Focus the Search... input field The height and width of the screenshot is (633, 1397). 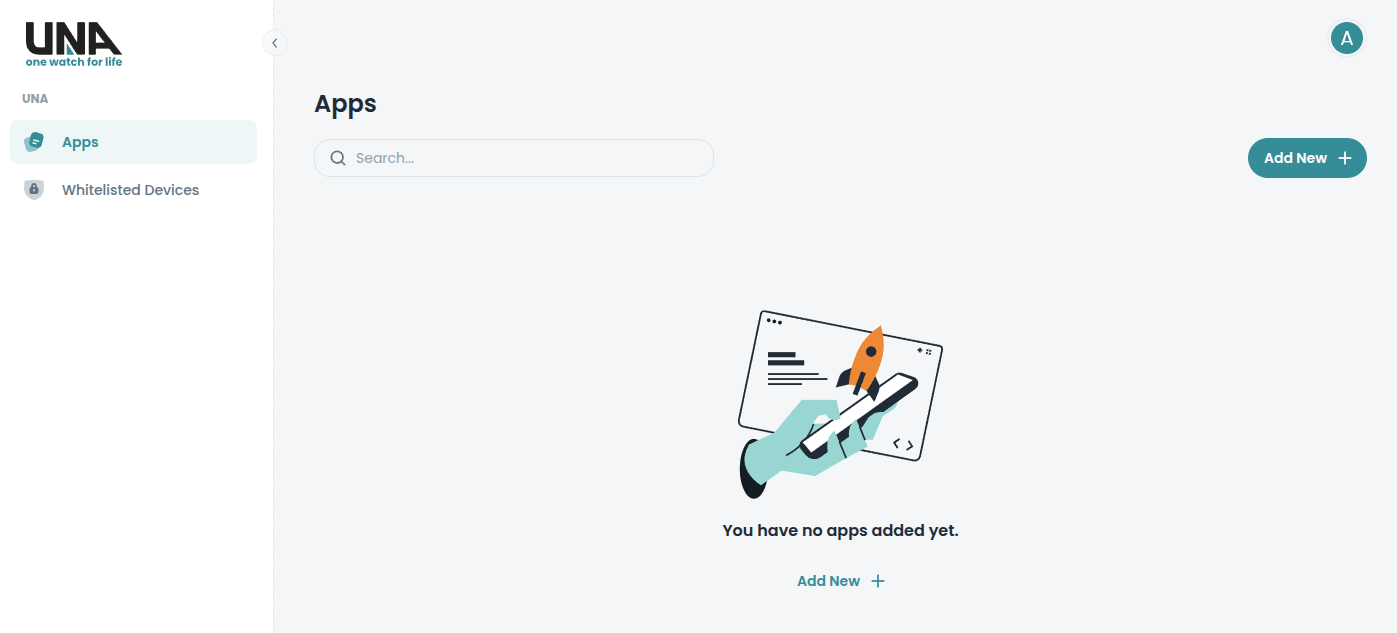tap(514, 158)
